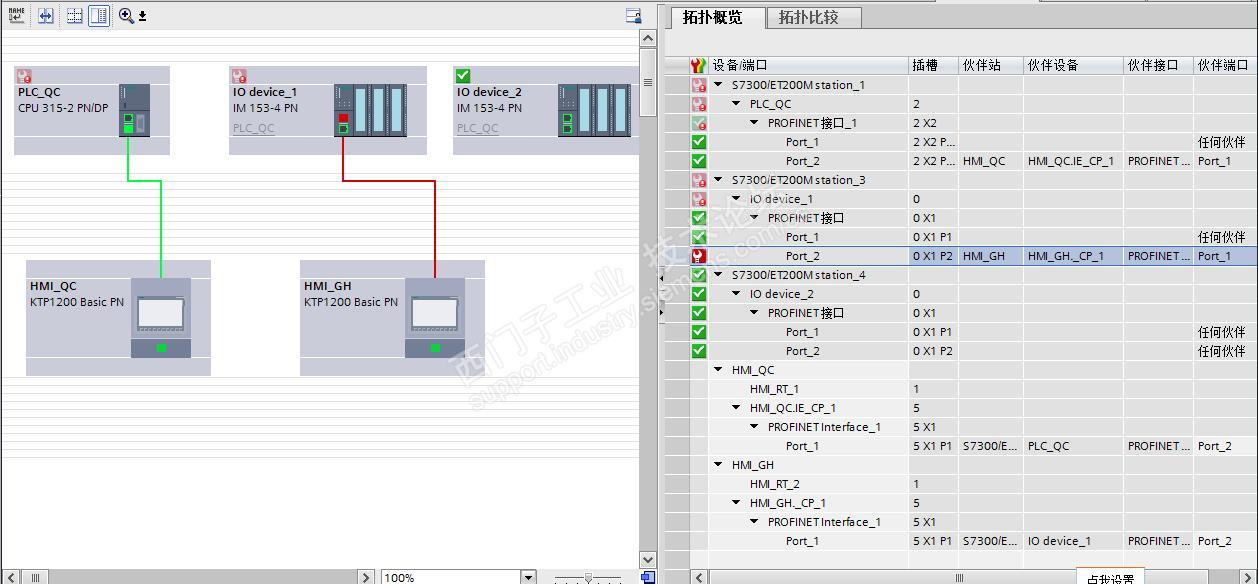Screen dimensions: 1258x584
Task: Select the HMI_QC panel image
Action: [x=161, y=318]
